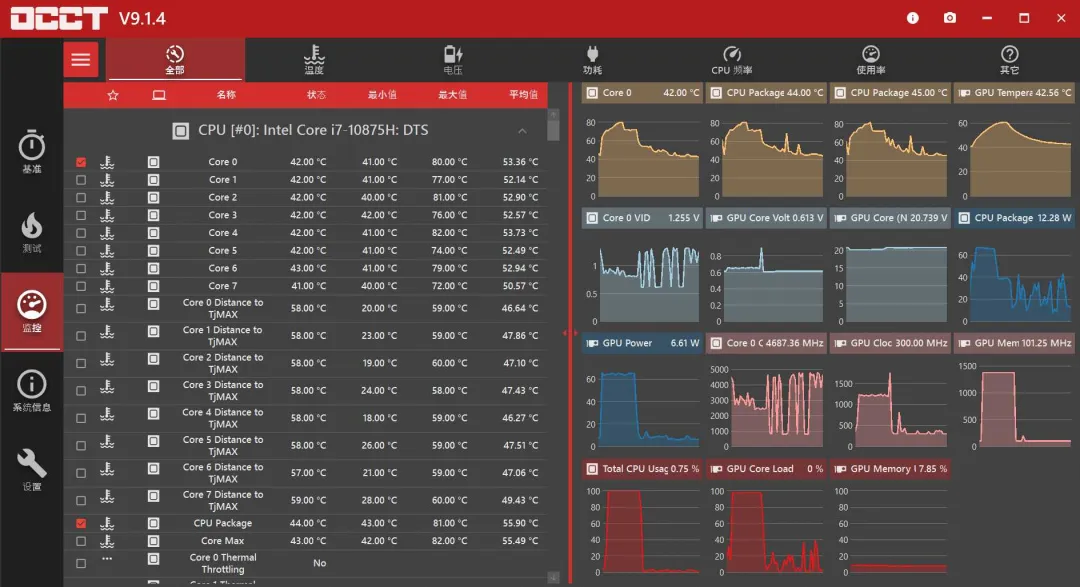The width and height of the screenshot is (1080, 587).
Task: Switch to the CPU 频率 frequency tab
Action: click(731, 60)
